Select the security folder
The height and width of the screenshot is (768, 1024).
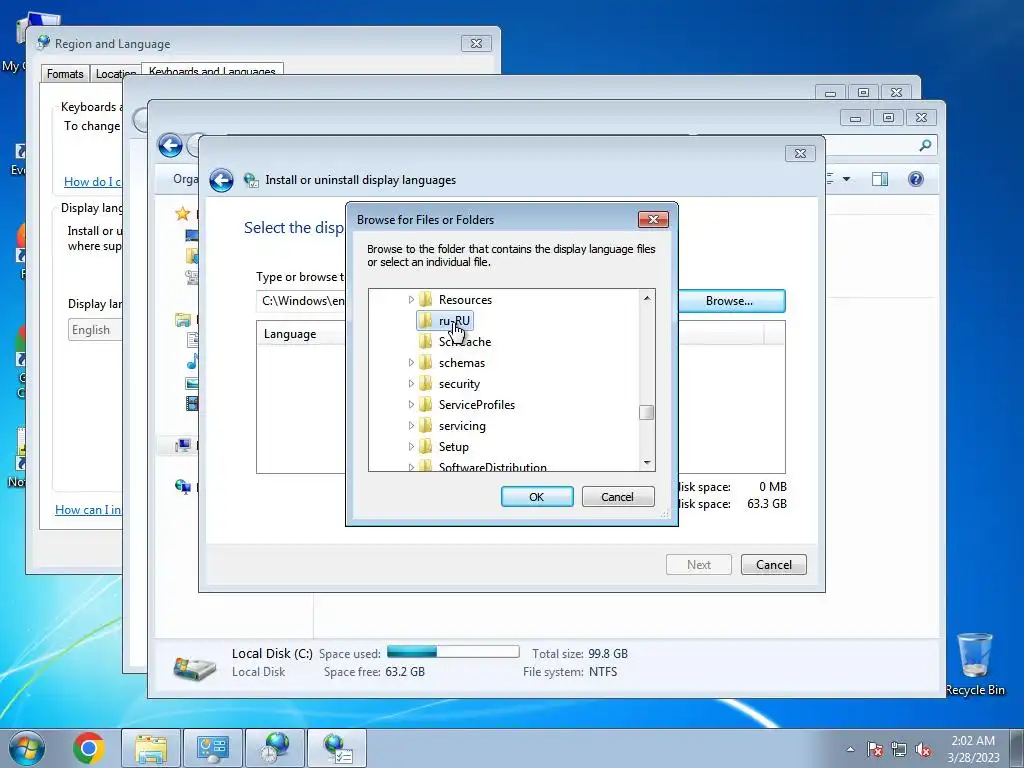point(459,383)
